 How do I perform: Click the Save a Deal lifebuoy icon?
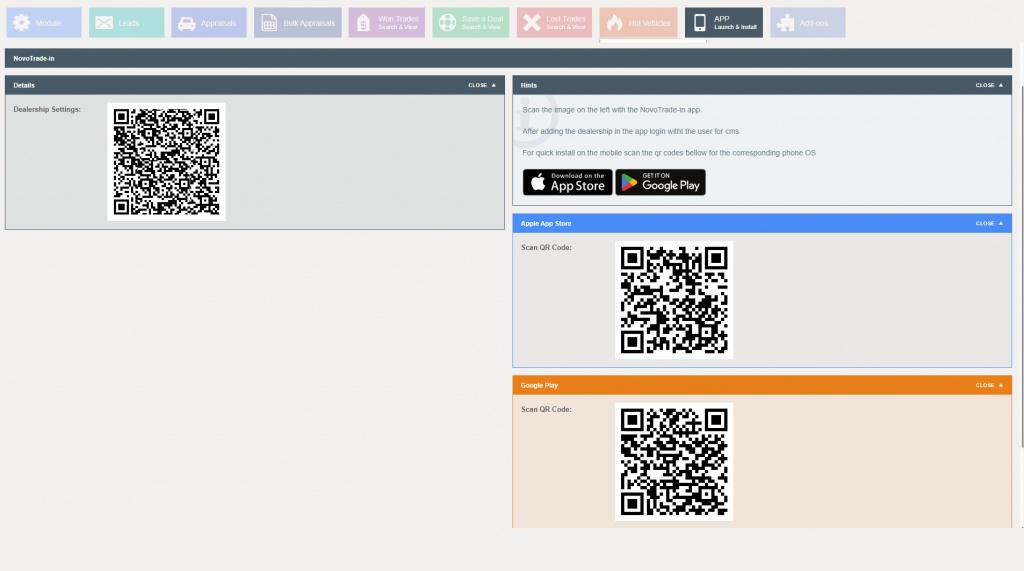tap(447, 23)
